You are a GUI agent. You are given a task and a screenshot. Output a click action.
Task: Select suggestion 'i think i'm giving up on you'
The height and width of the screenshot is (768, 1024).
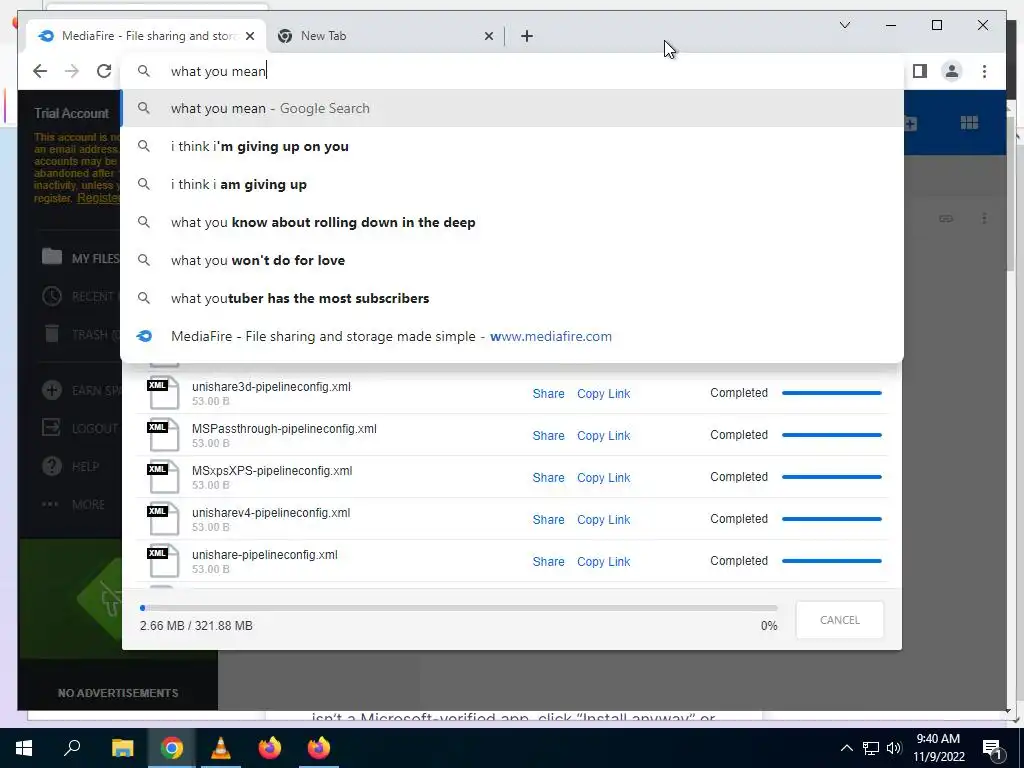pos(512,146)
